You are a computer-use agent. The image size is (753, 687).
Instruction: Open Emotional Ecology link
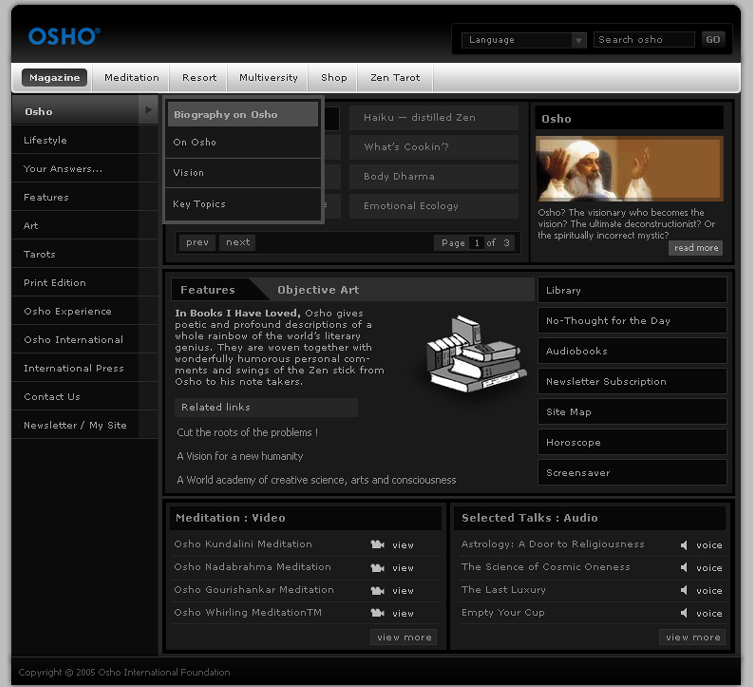click(434, 206)
